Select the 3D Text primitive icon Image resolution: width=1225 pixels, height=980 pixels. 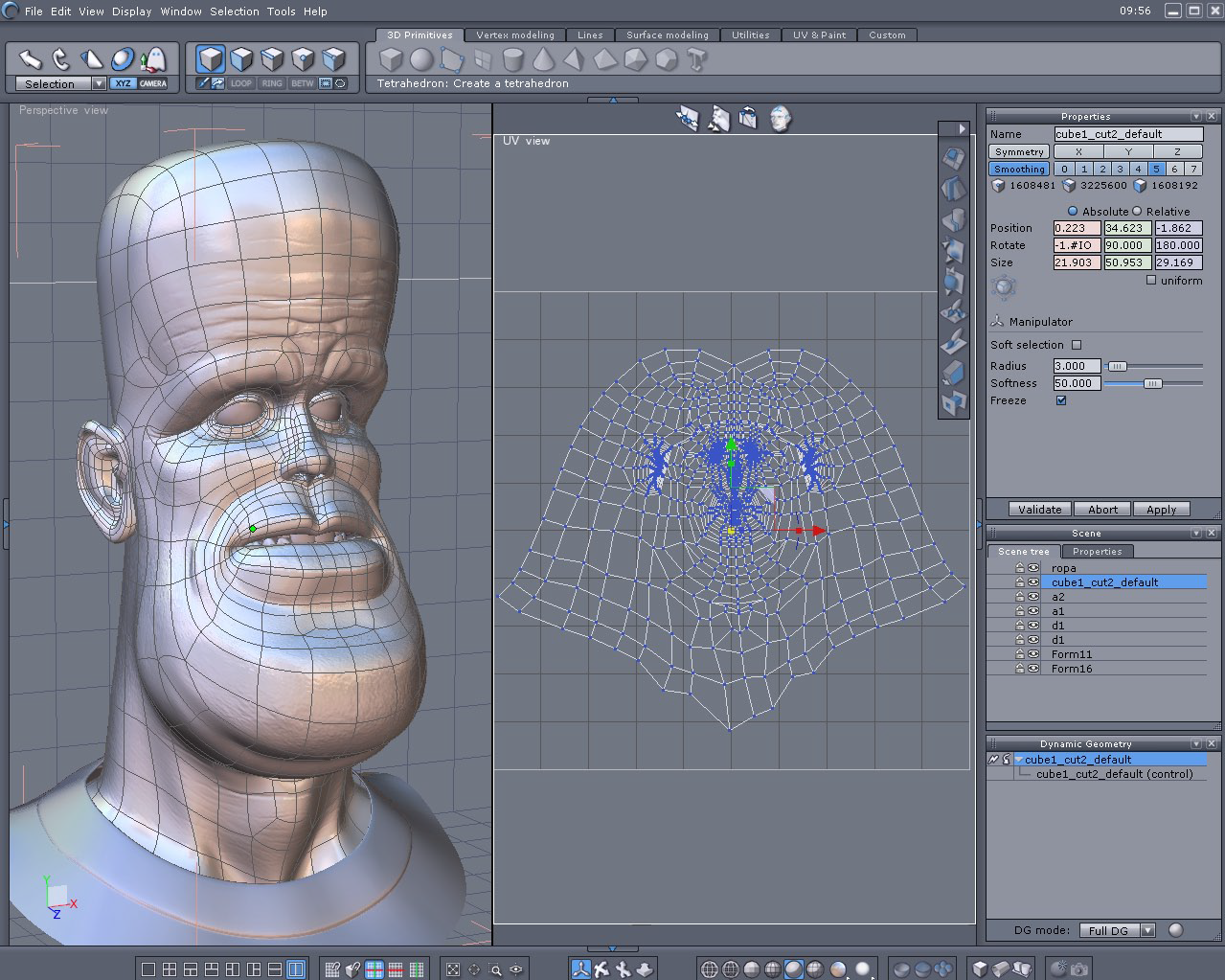[x=697, y=59]
